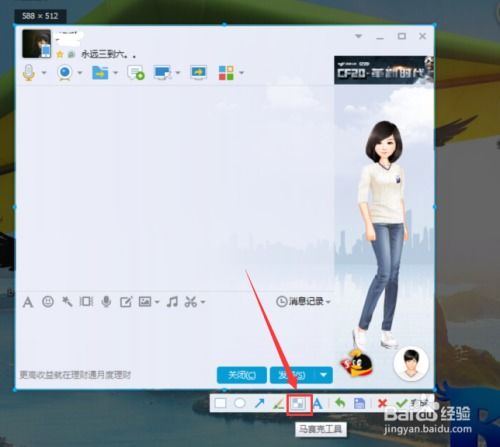Click the scissors screenshot icon
Viewport: 500px width, 447px height.
coord(191,302)
